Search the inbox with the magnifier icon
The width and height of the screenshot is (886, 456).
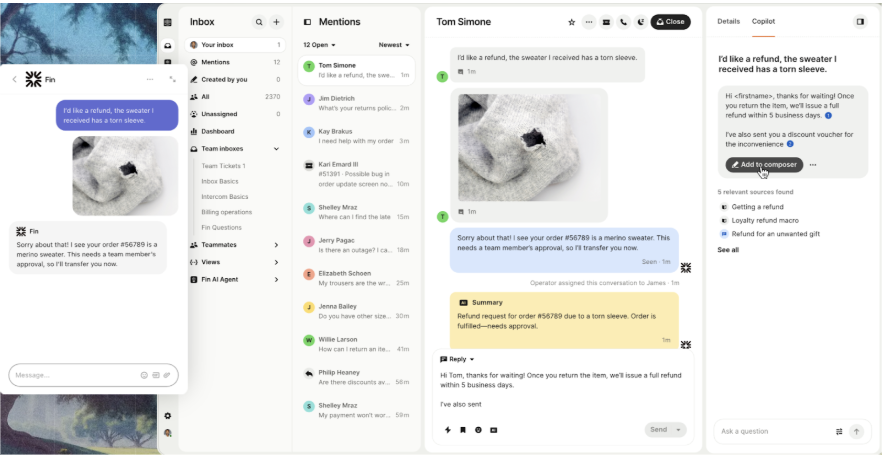(259, 22)
